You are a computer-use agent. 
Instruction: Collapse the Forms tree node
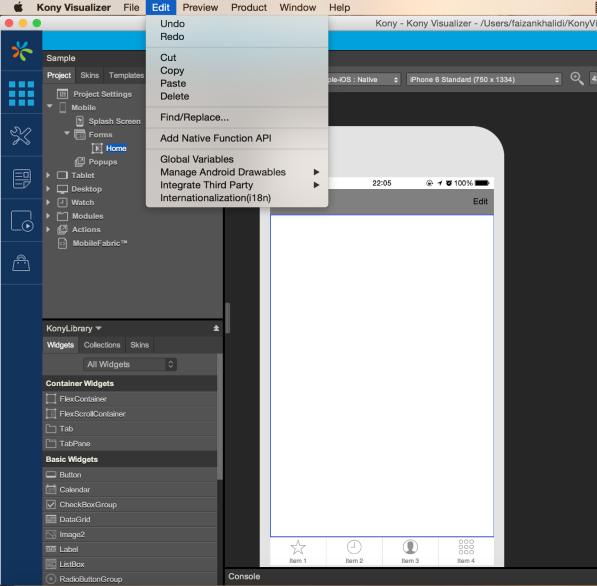point(67,133)
